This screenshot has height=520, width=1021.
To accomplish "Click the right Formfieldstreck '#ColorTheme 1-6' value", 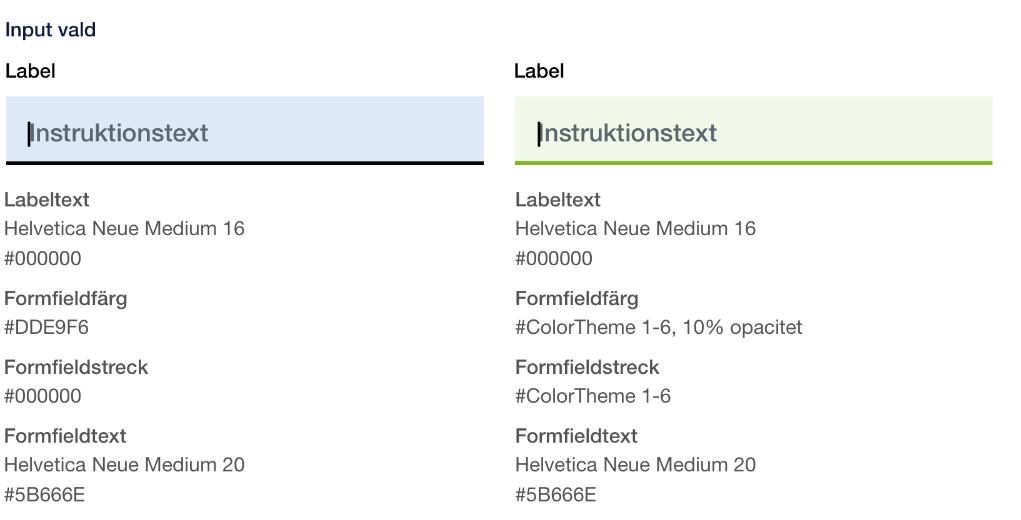I will coord(593,396).
